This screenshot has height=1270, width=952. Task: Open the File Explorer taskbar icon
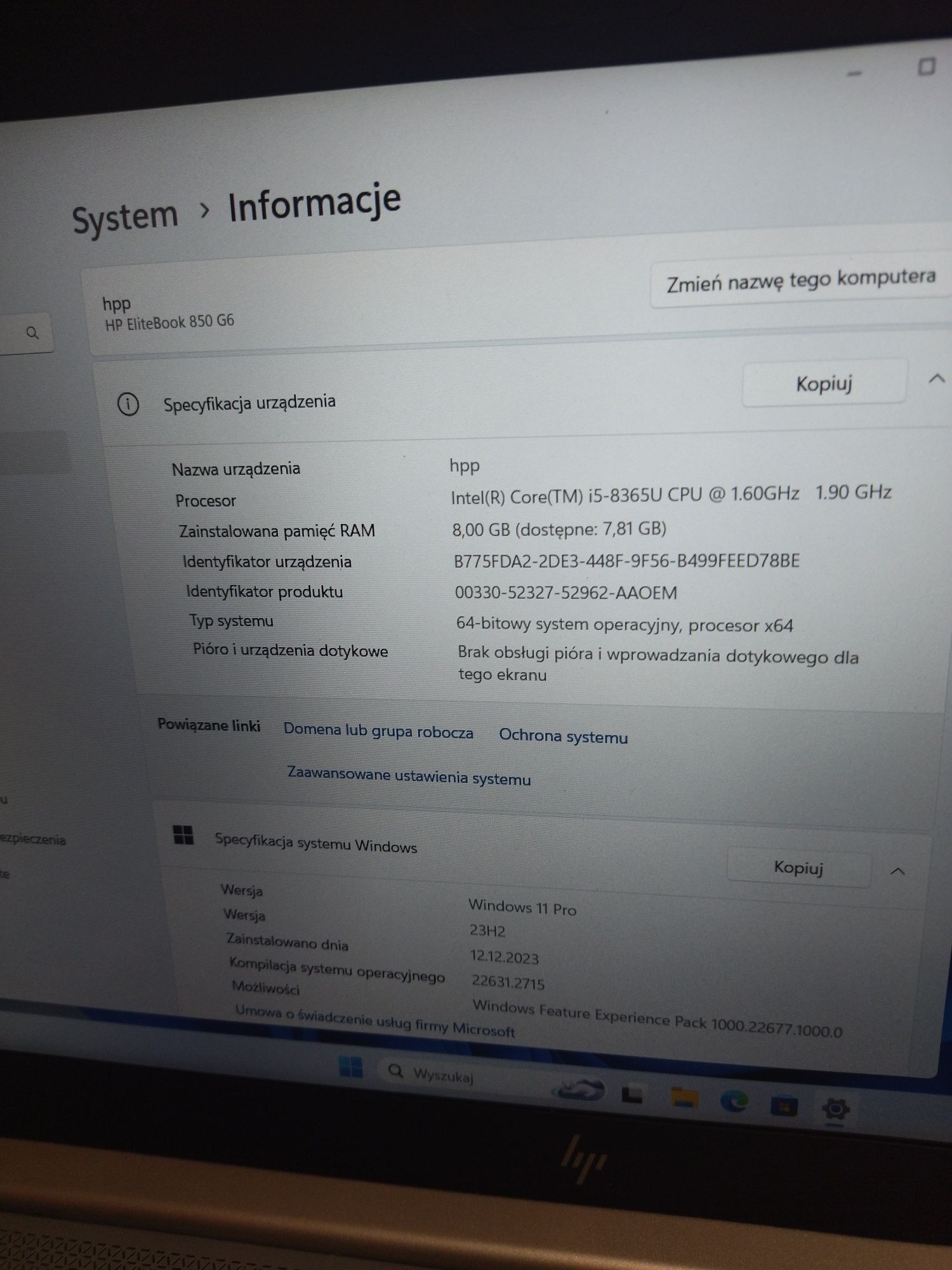coord(684,1097)
